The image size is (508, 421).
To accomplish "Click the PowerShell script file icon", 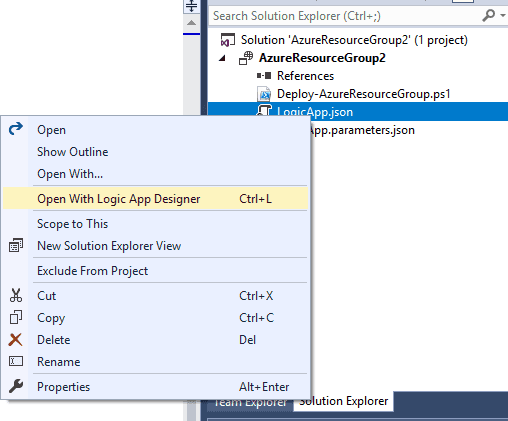I will point(264,94).
